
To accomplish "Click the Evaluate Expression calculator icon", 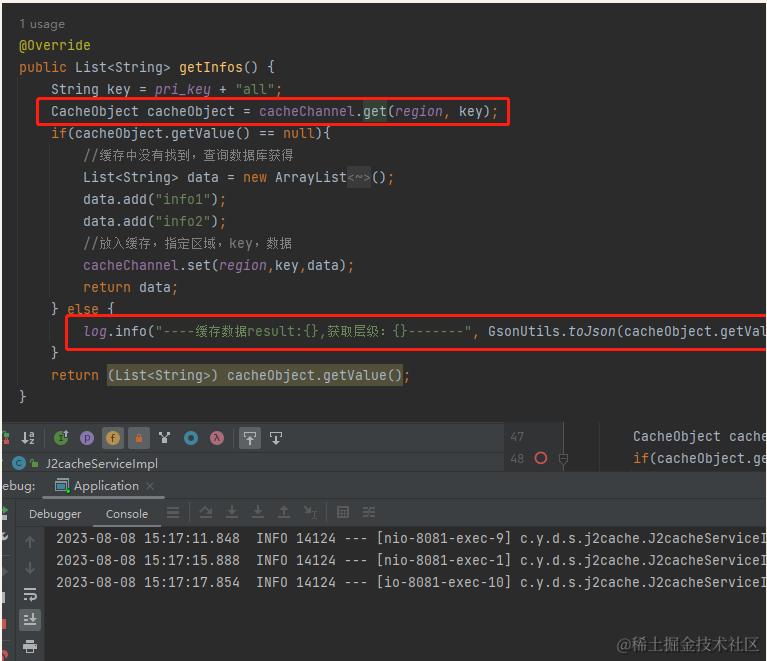I will coord(343,512).
